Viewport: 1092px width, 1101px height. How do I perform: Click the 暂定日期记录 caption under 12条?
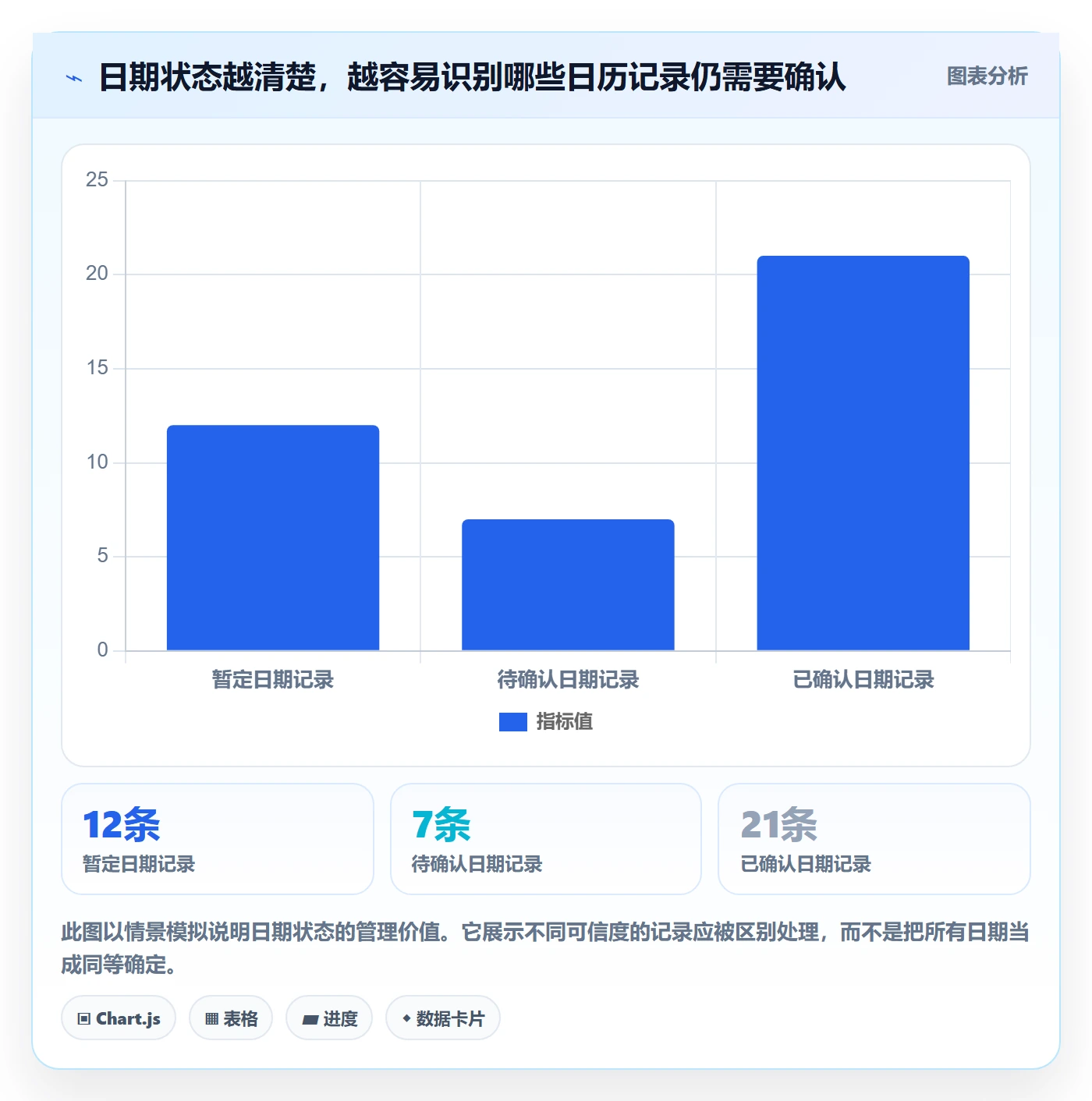point(139,864)
